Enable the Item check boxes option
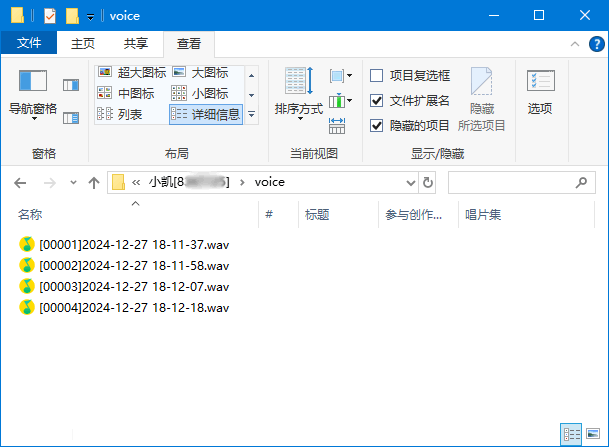This screenshot has width=609, height=447. point(377,75)
